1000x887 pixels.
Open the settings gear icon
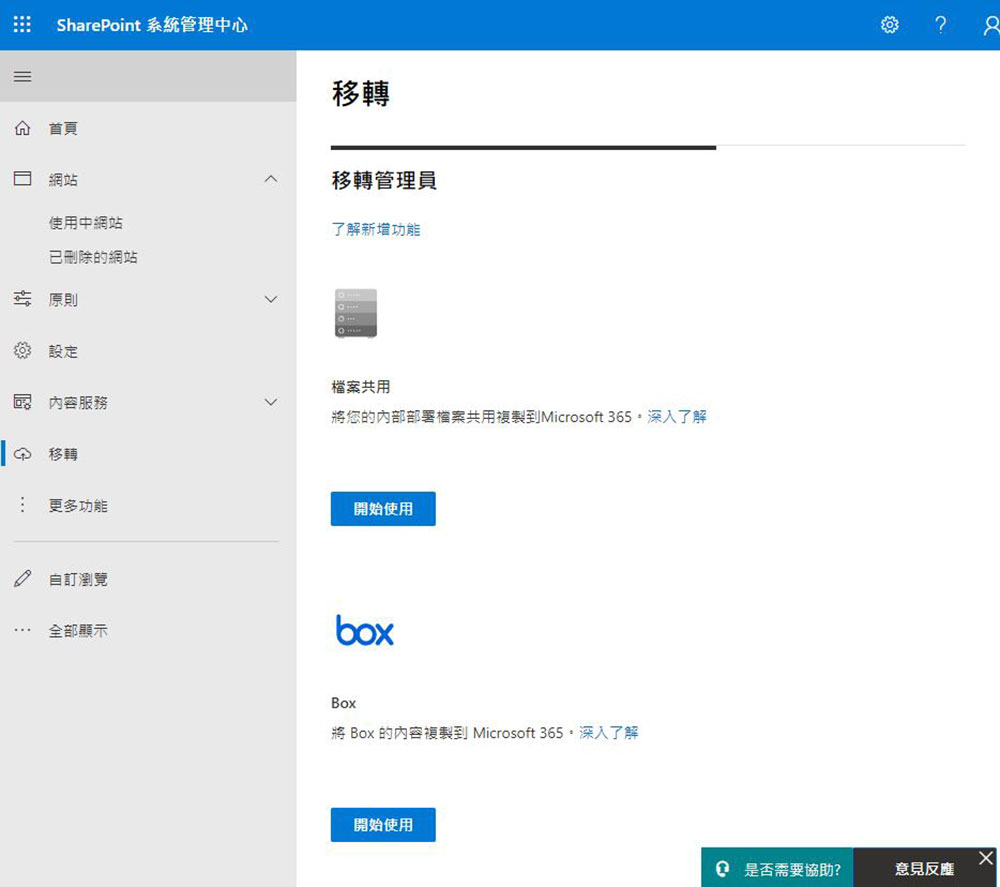coord(889,25)
